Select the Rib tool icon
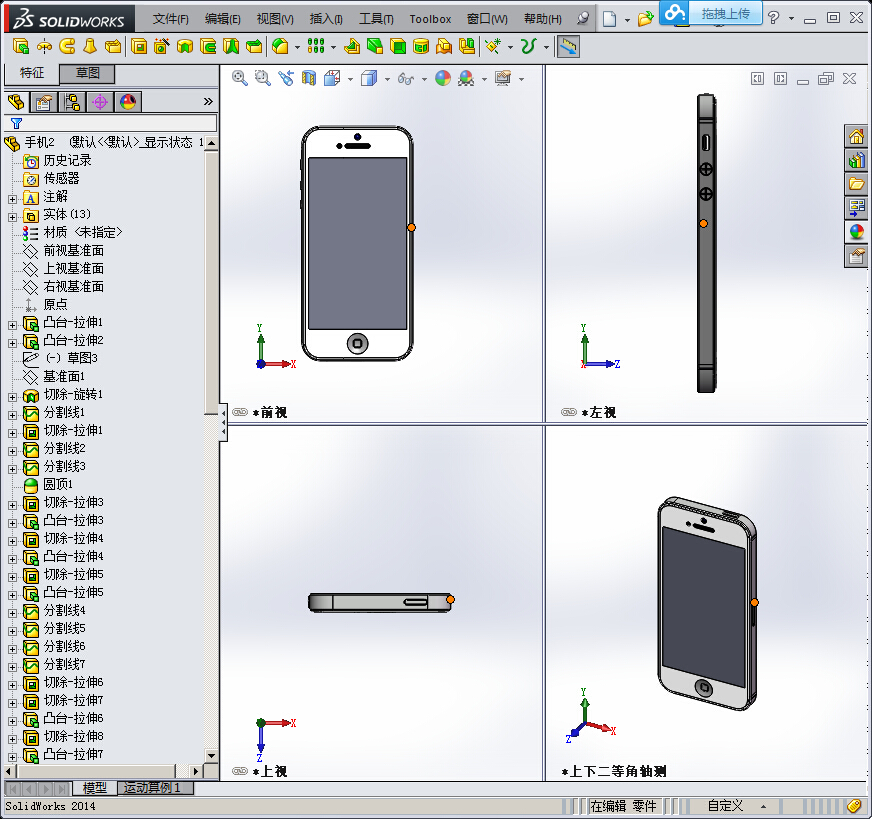 pyautogui.click(x=352, y=47)
